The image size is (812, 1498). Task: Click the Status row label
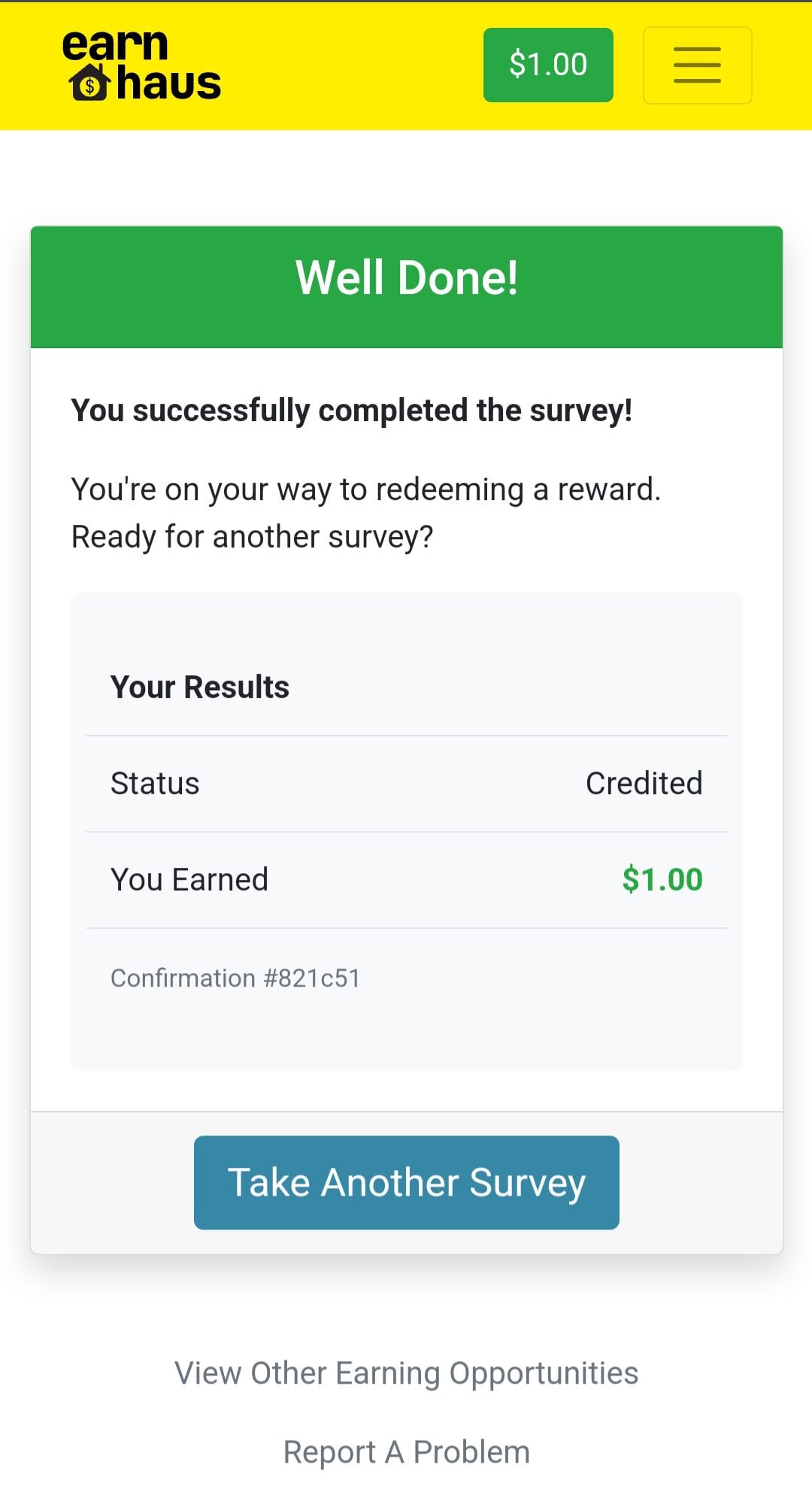tap(155, 784)
